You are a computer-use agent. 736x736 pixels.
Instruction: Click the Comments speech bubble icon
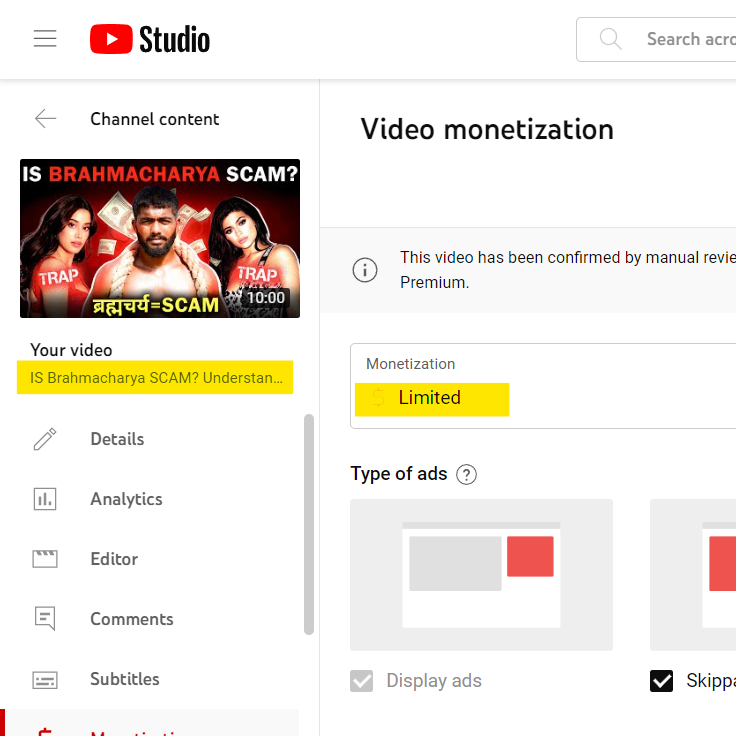[45, 619]
